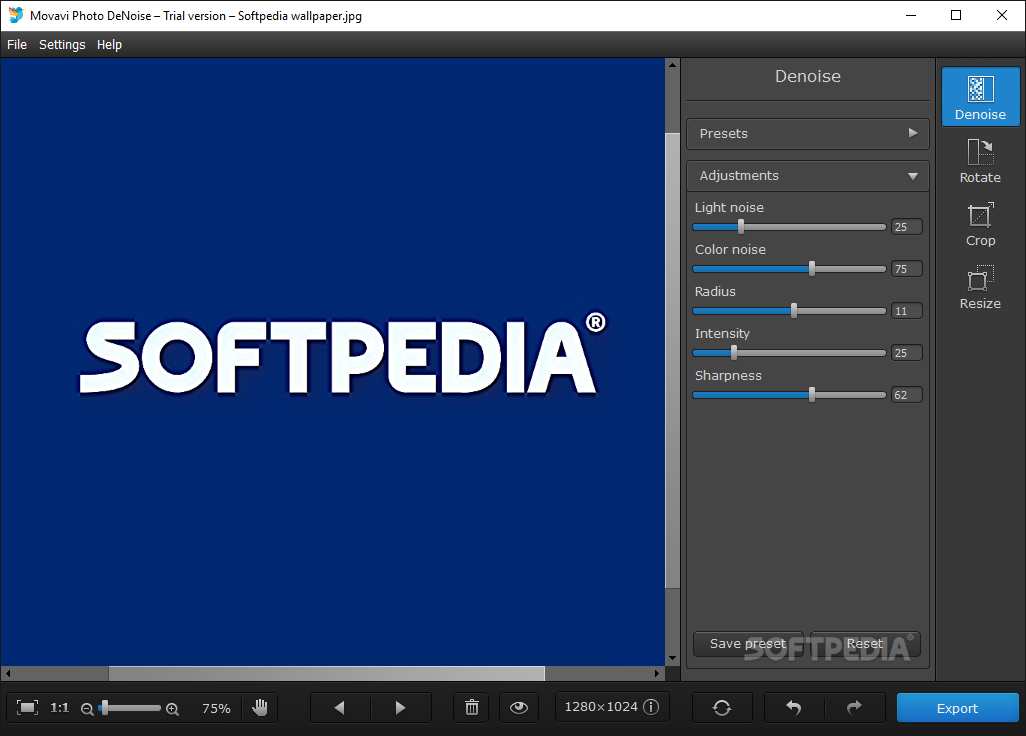Click the Sharpness value field
The height and width of the screenshot is (736, 1026).
point(906,395)
